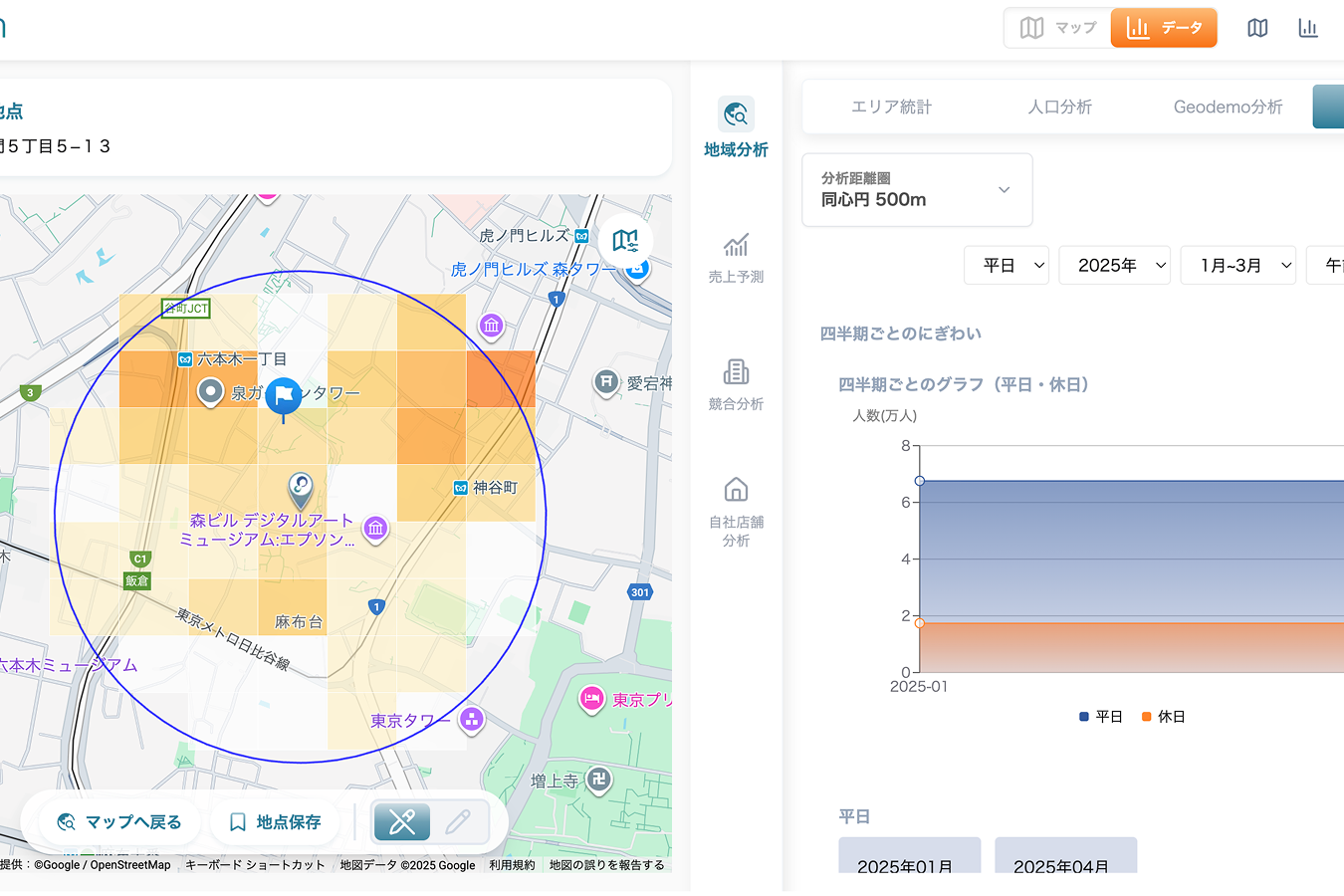Image resolution: width=1344 pixels, height=896 pixels.
Task: Open the 平日 day-type dropdown
Action: (1007, 266)
